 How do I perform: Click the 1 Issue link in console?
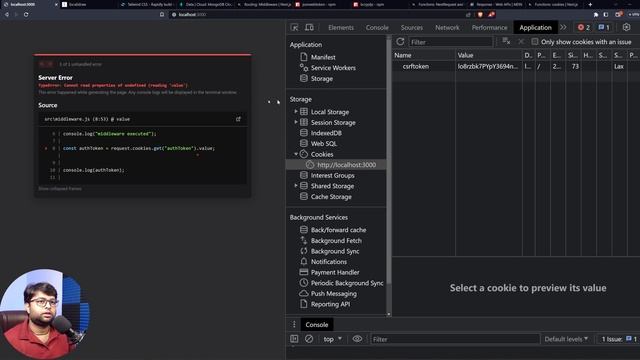(x=618, y=339)
